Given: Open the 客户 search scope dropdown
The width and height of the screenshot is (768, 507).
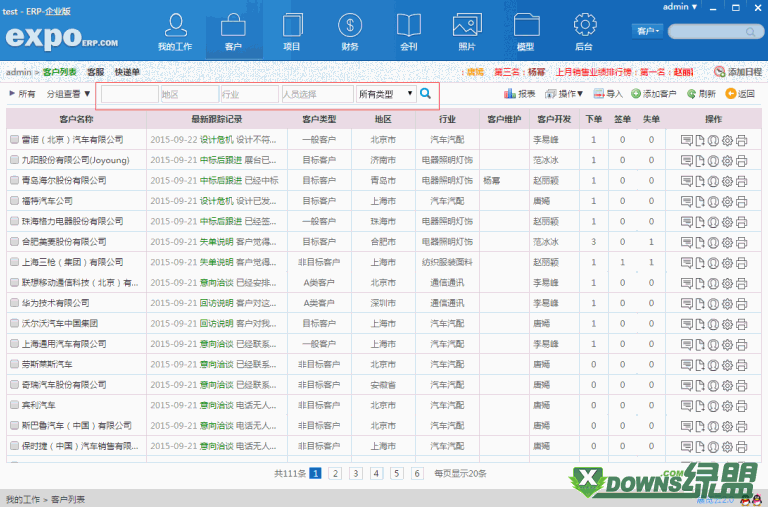Looking at the screenshot, I should click(648, 31).
